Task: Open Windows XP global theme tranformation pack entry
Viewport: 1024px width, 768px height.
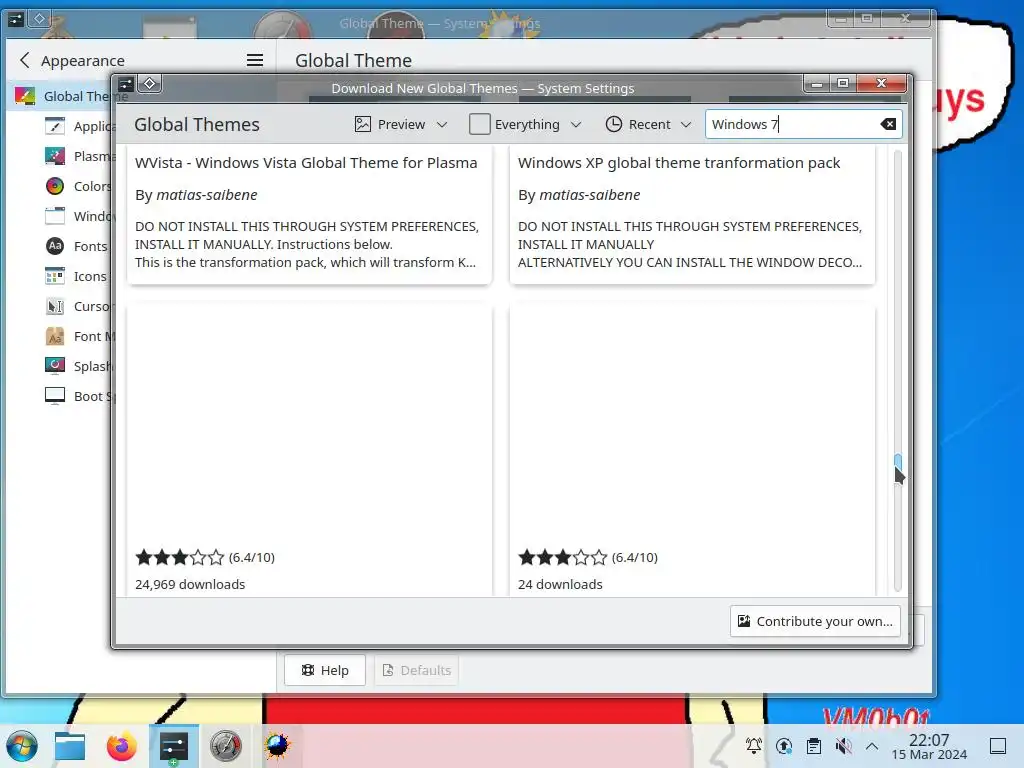Action: pyautogui.click(x=679, y=163)
